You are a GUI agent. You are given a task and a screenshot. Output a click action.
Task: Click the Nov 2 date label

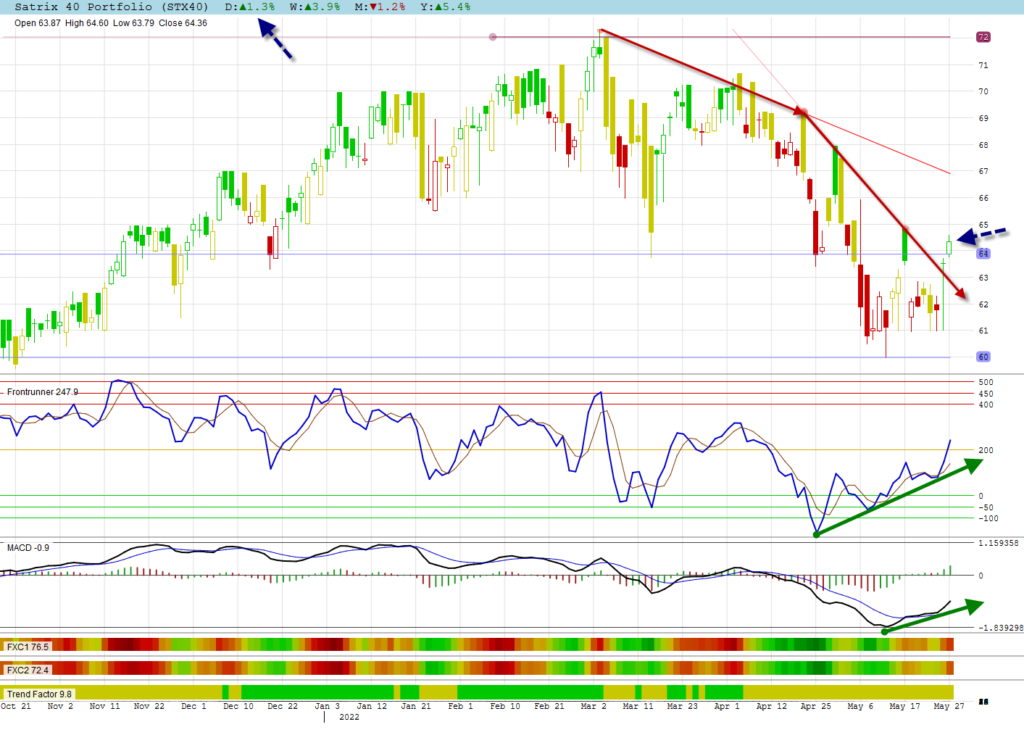click(61, 706)
